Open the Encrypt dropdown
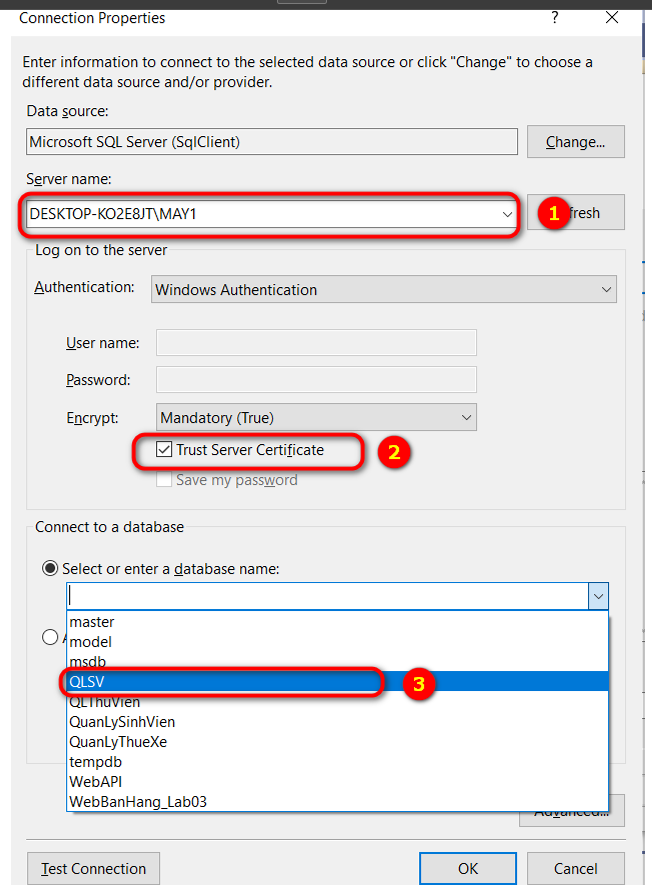Image resolution: width=652 pixels, height=885 pixels. pyautogui.click(x=465, y=418)
